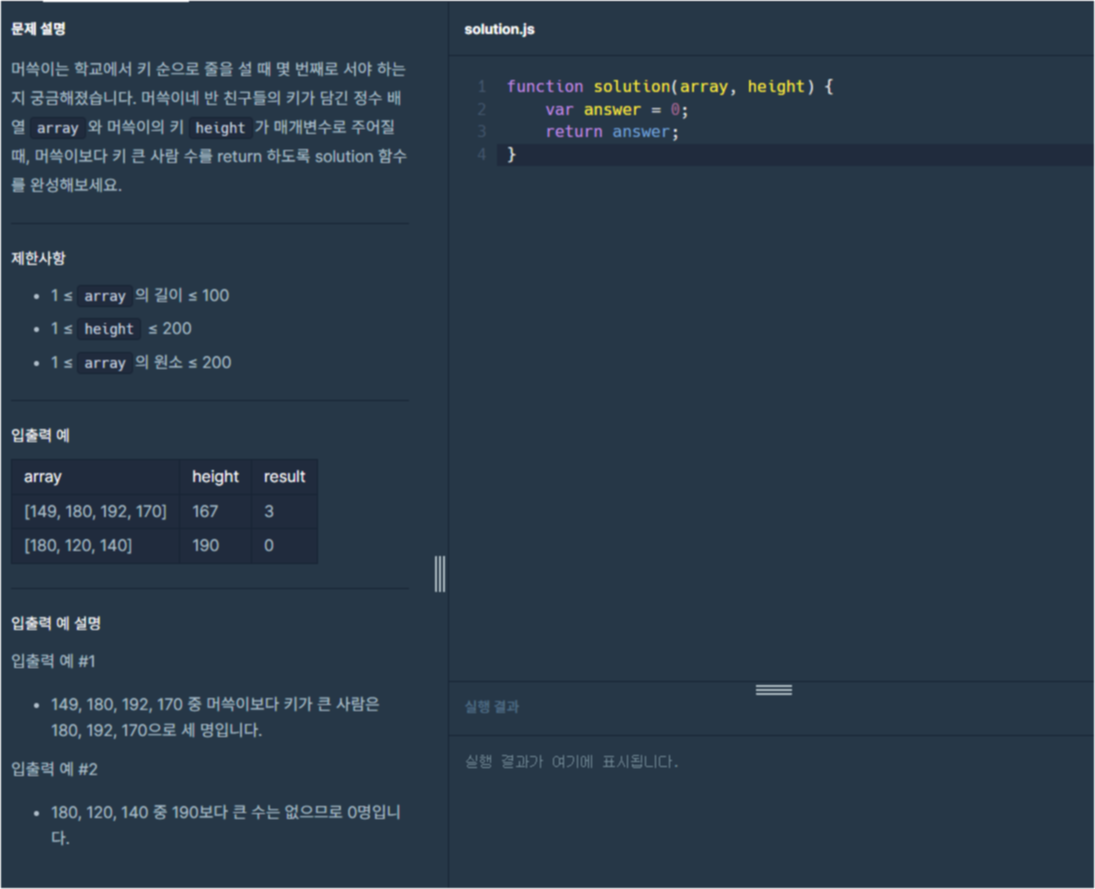Click the 'array 의 원소 ≤ 200' constraint
The image size is (1095, 889).
tap(140, 362)
